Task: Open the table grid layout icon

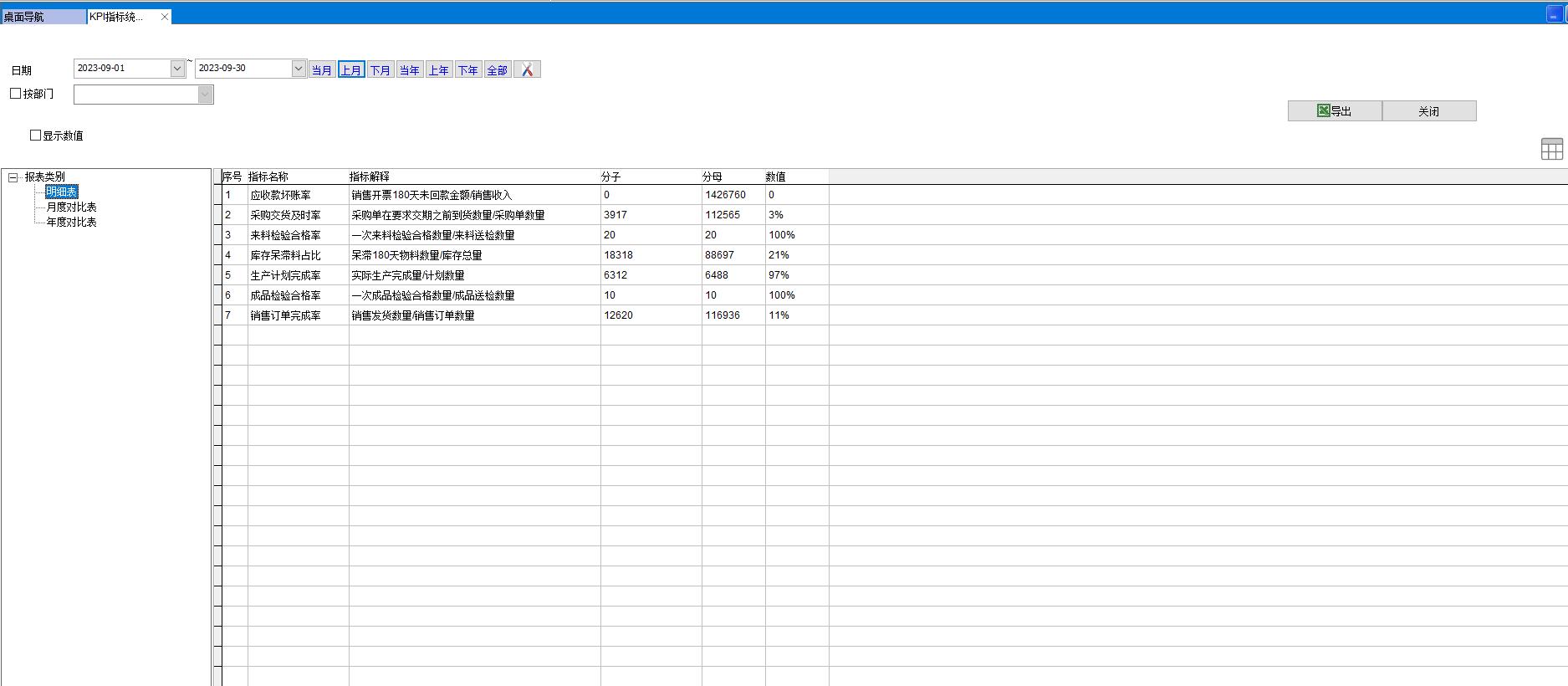Action: point(1551,149)
